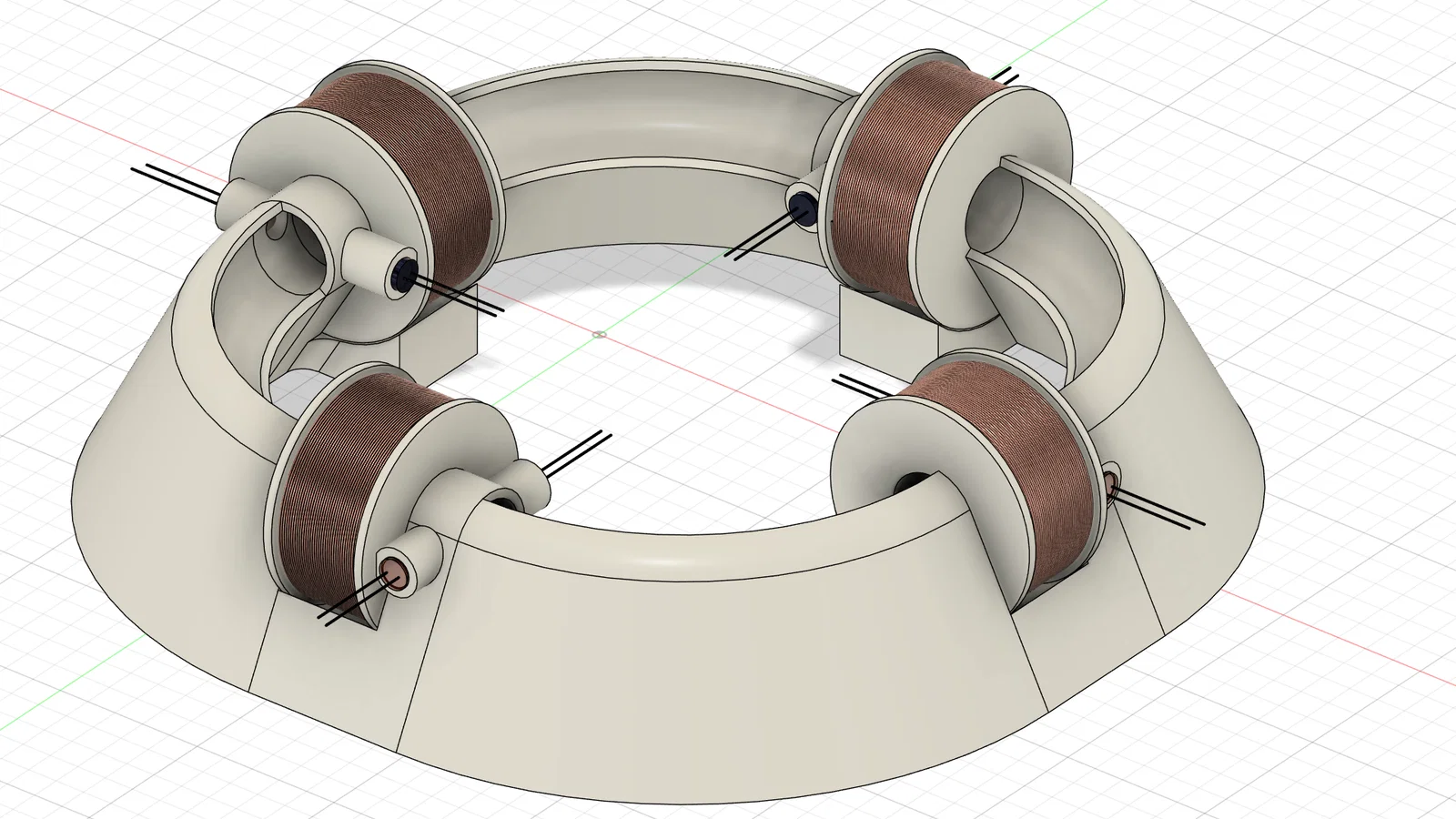Select the origin point at the grid center
This screenshot has height=819, width=1456.
598,334
